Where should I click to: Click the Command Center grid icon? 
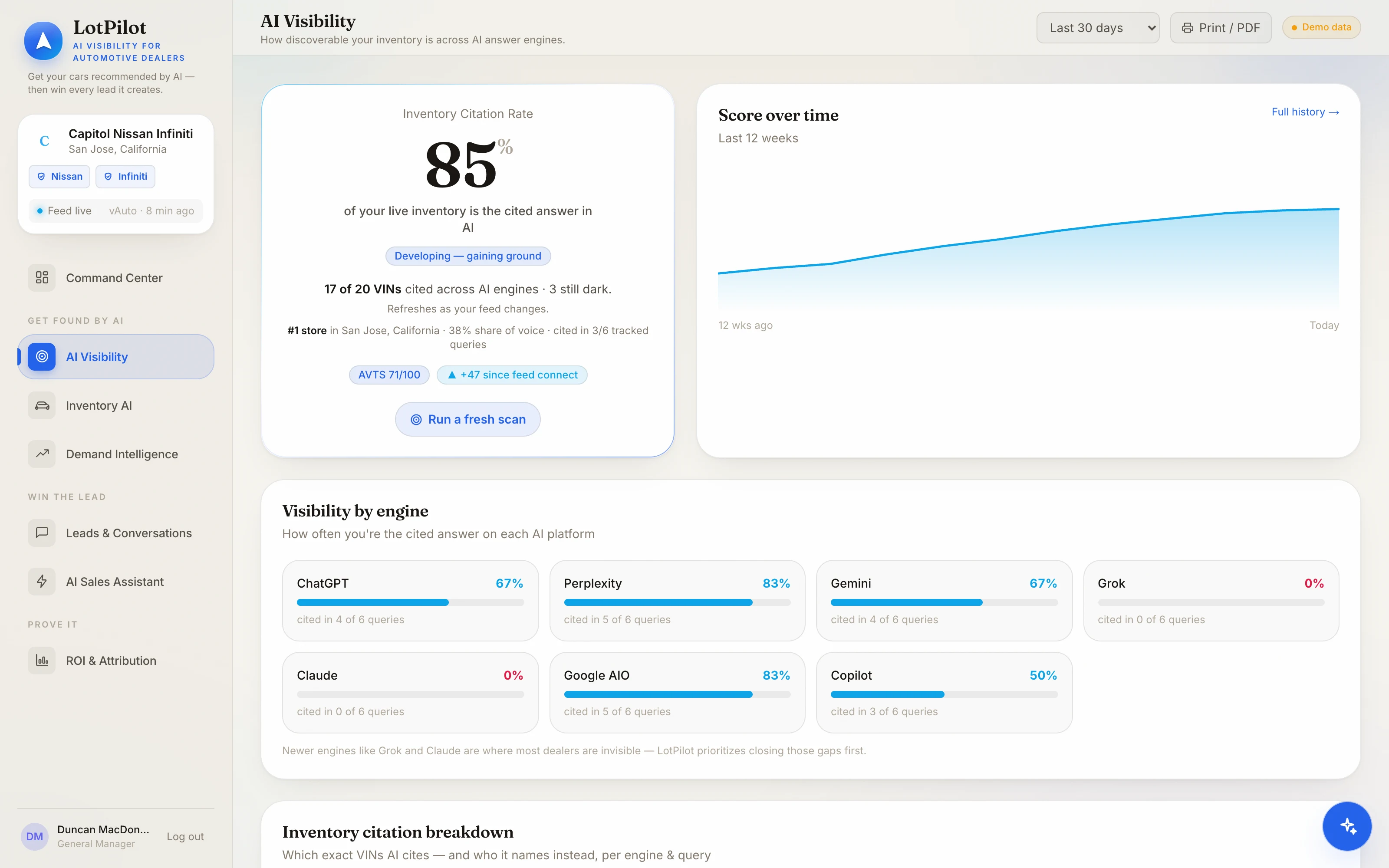pos(42,278)
